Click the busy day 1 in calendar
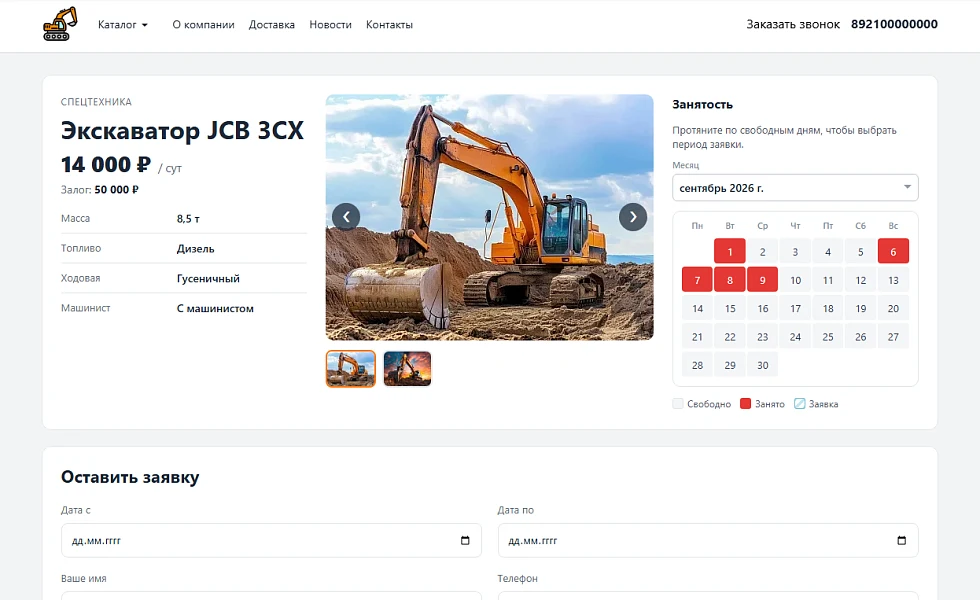The height and width of the screenshot is (600, 980). 730,251
